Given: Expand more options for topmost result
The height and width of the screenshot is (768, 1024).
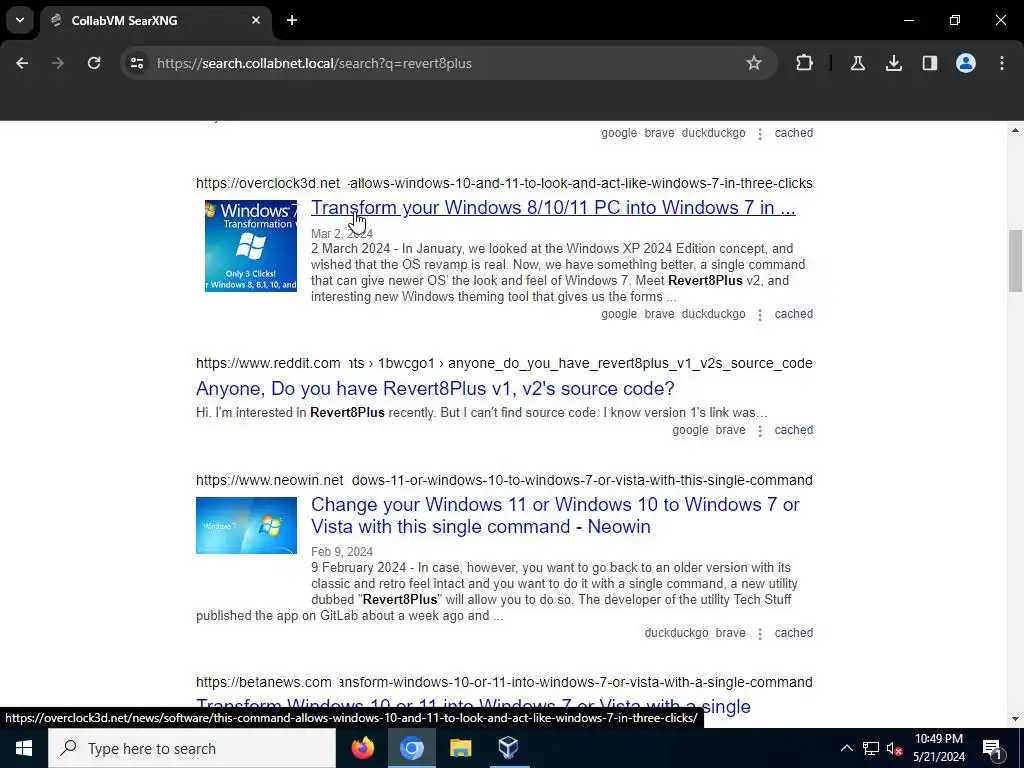Looking at the screenshot, I should click(x=760, y=134).
